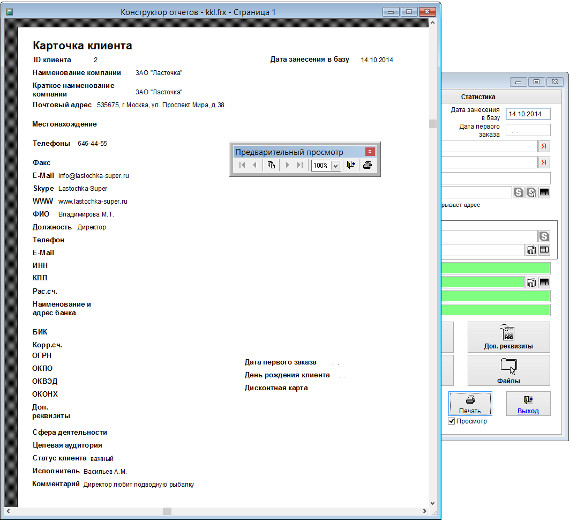
Task: Click the Дата занесения в базу field
Action: coord(528,114)
